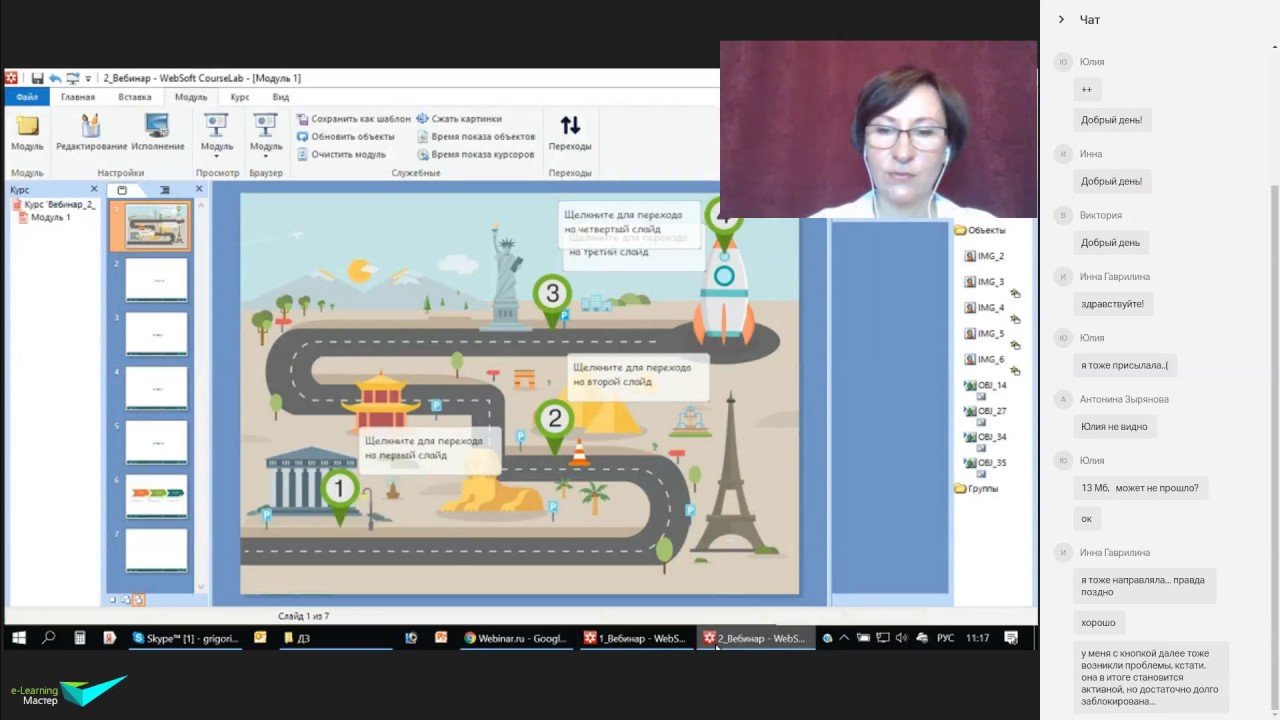Open the Файл menu

click(x=27, y=97)
